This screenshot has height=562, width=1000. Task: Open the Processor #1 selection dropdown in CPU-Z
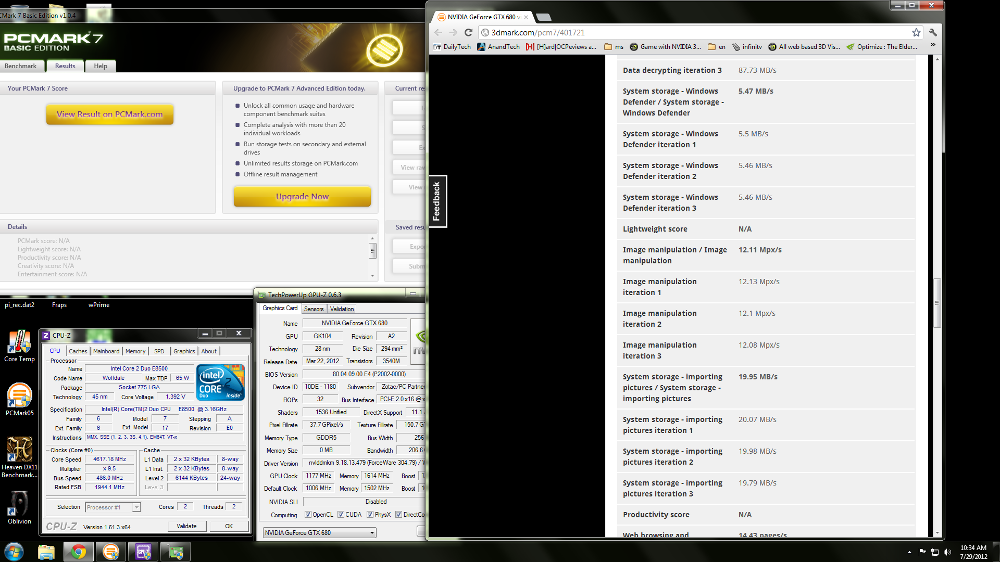coord(113,507)
